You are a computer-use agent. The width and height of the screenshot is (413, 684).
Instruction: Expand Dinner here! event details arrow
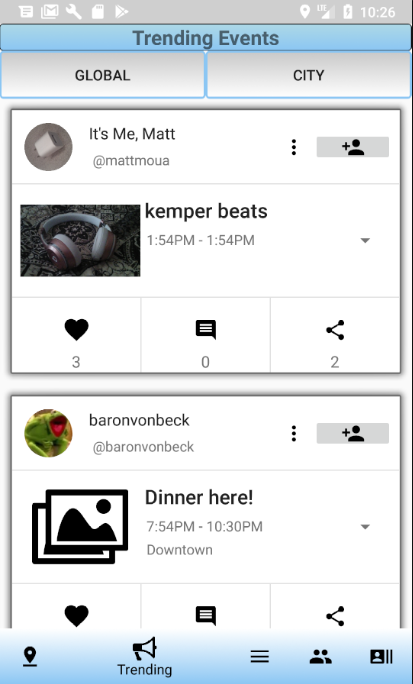coord(365,527)
